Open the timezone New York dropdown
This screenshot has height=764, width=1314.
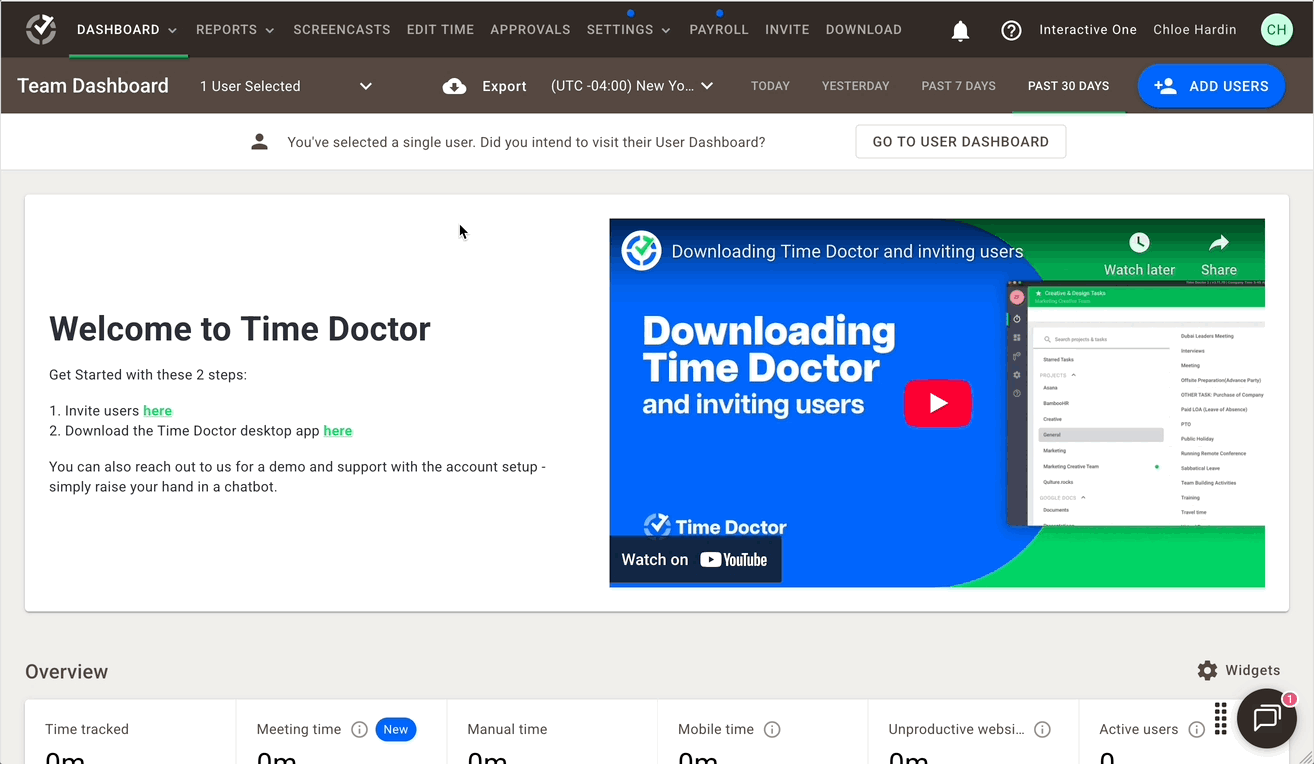click(x=632, y=86)
